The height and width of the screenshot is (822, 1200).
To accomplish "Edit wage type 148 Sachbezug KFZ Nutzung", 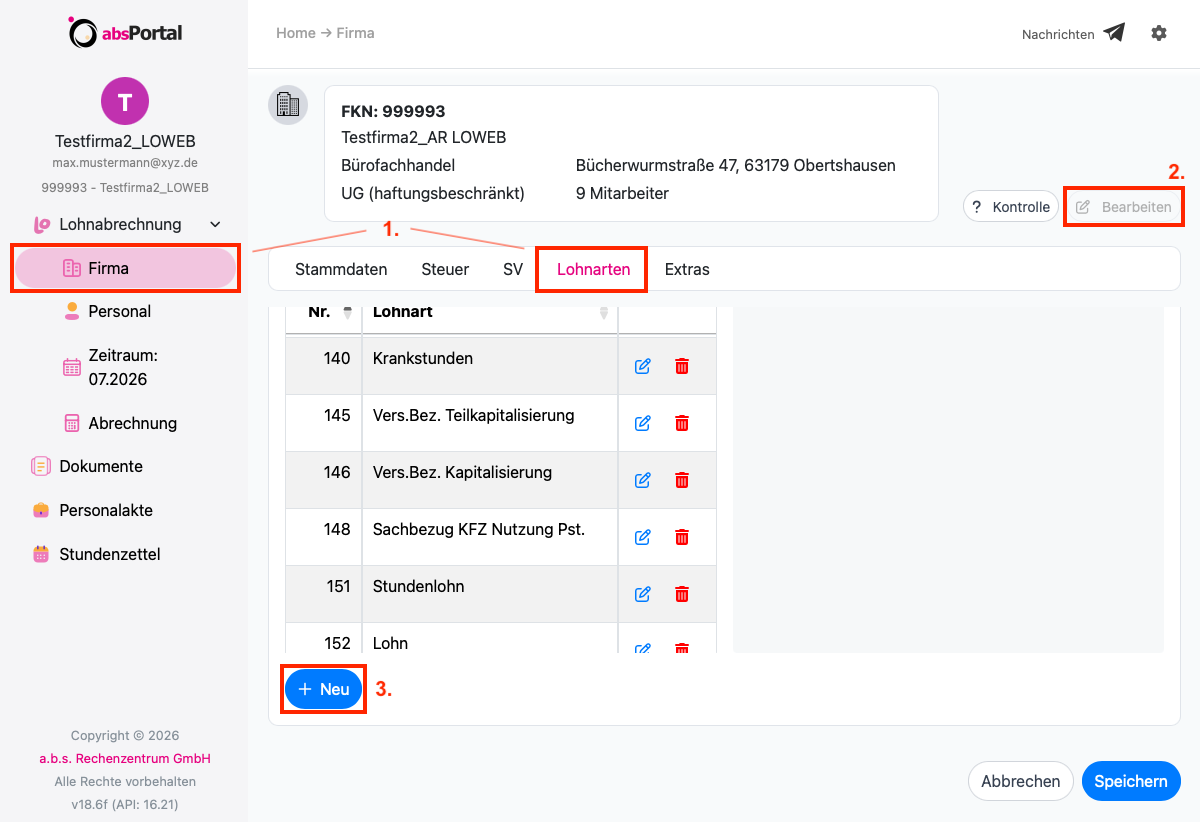I will (x=643, y=537).
